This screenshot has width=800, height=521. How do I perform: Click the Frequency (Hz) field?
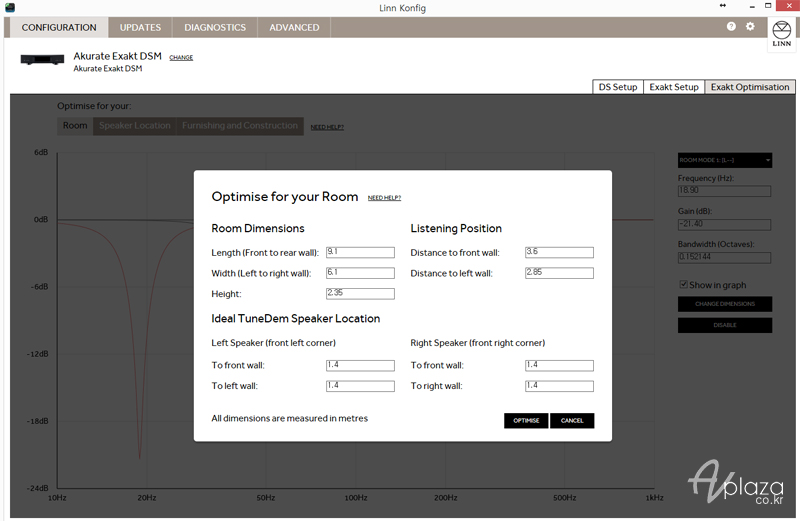pyautogui.click(x=724, y=191)
